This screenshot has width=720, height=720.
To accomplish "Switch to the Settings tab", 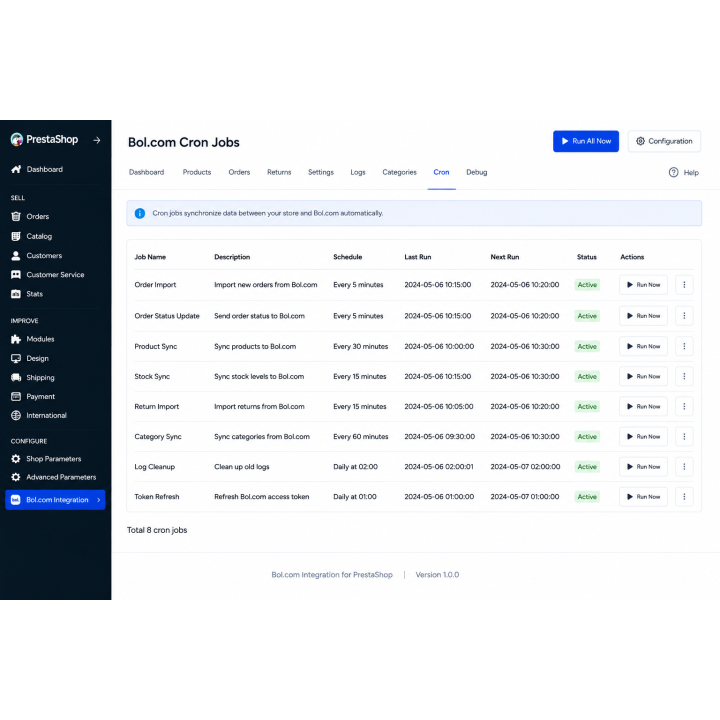I will tap(321, 172).
